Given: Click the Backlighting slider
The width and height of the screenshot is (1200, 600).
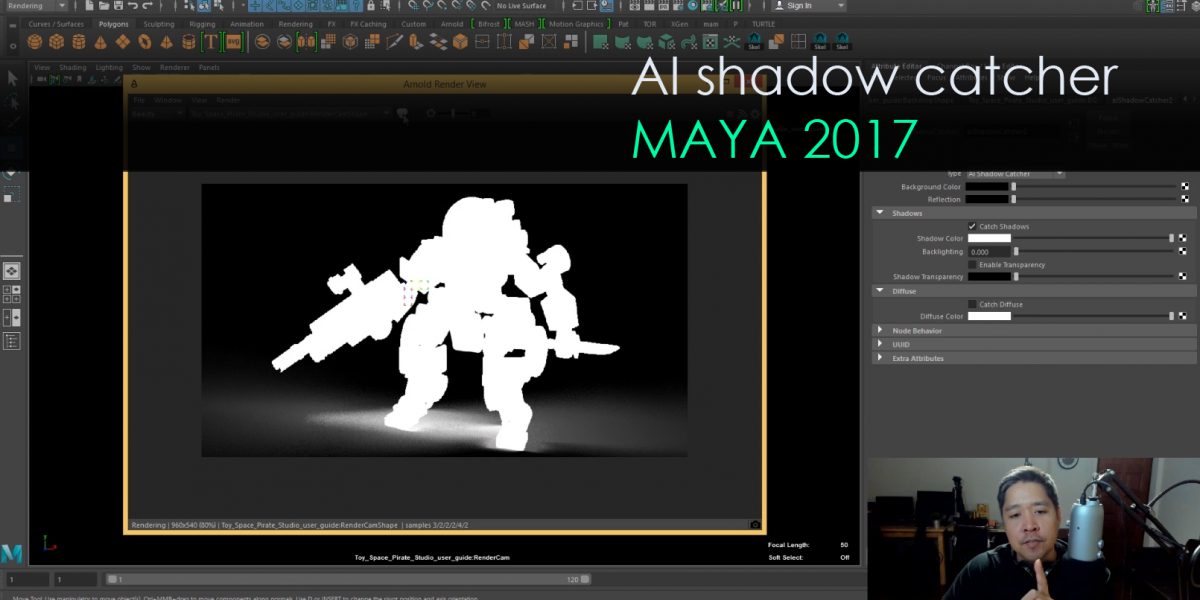Looking at the screenshot, I should click(x=1095, y=252).
